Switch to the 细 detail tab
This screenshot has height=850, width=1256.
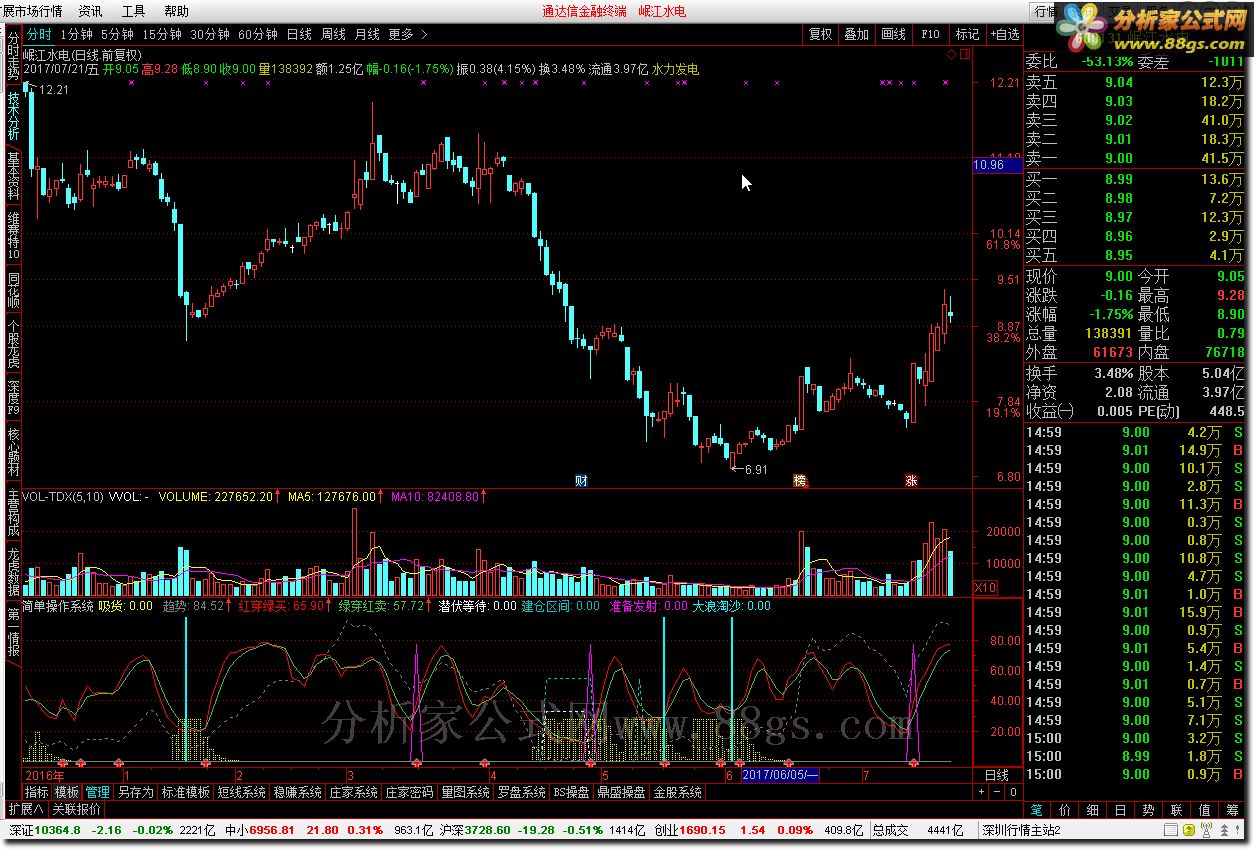tap(1093, 810)
